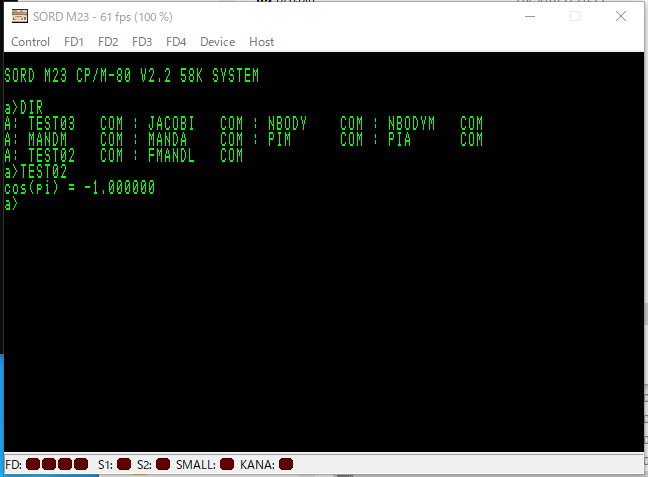Open the Control menu

[x=30, y=42]
